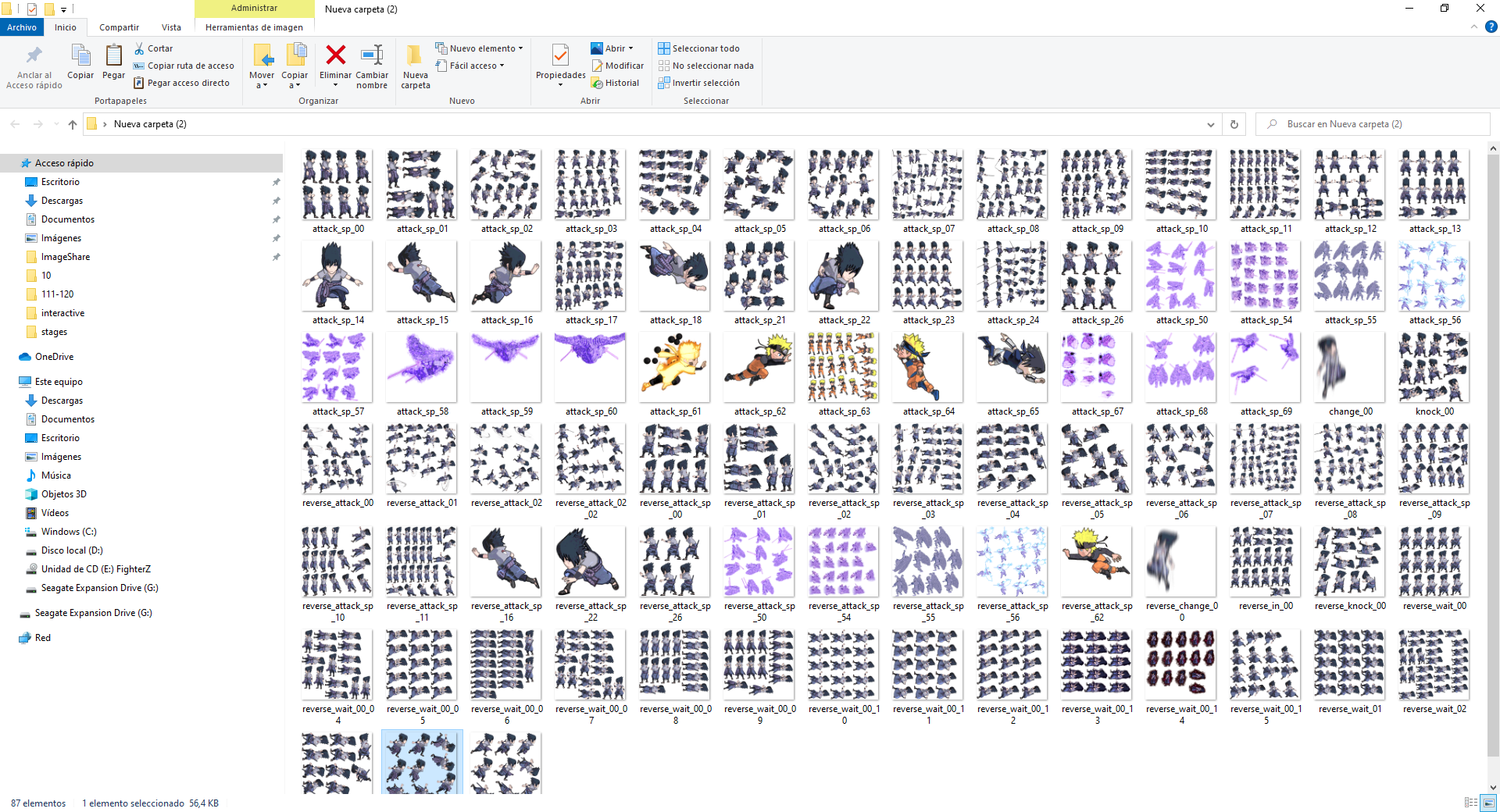Open Propiedades from the ribbon
This screenshot has width=1500, height=812.
[x=561, y=65]
